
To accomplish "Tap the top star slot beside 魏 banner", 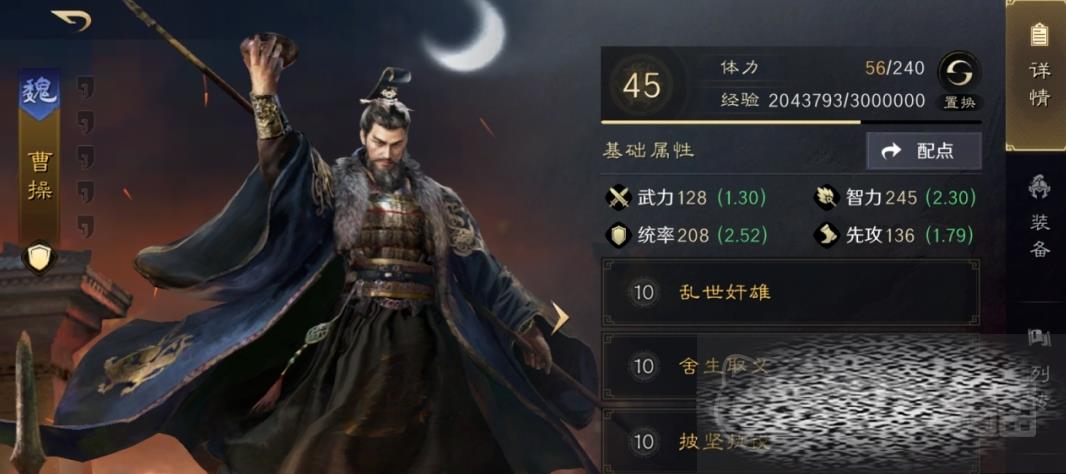I will tap(85, 88).
